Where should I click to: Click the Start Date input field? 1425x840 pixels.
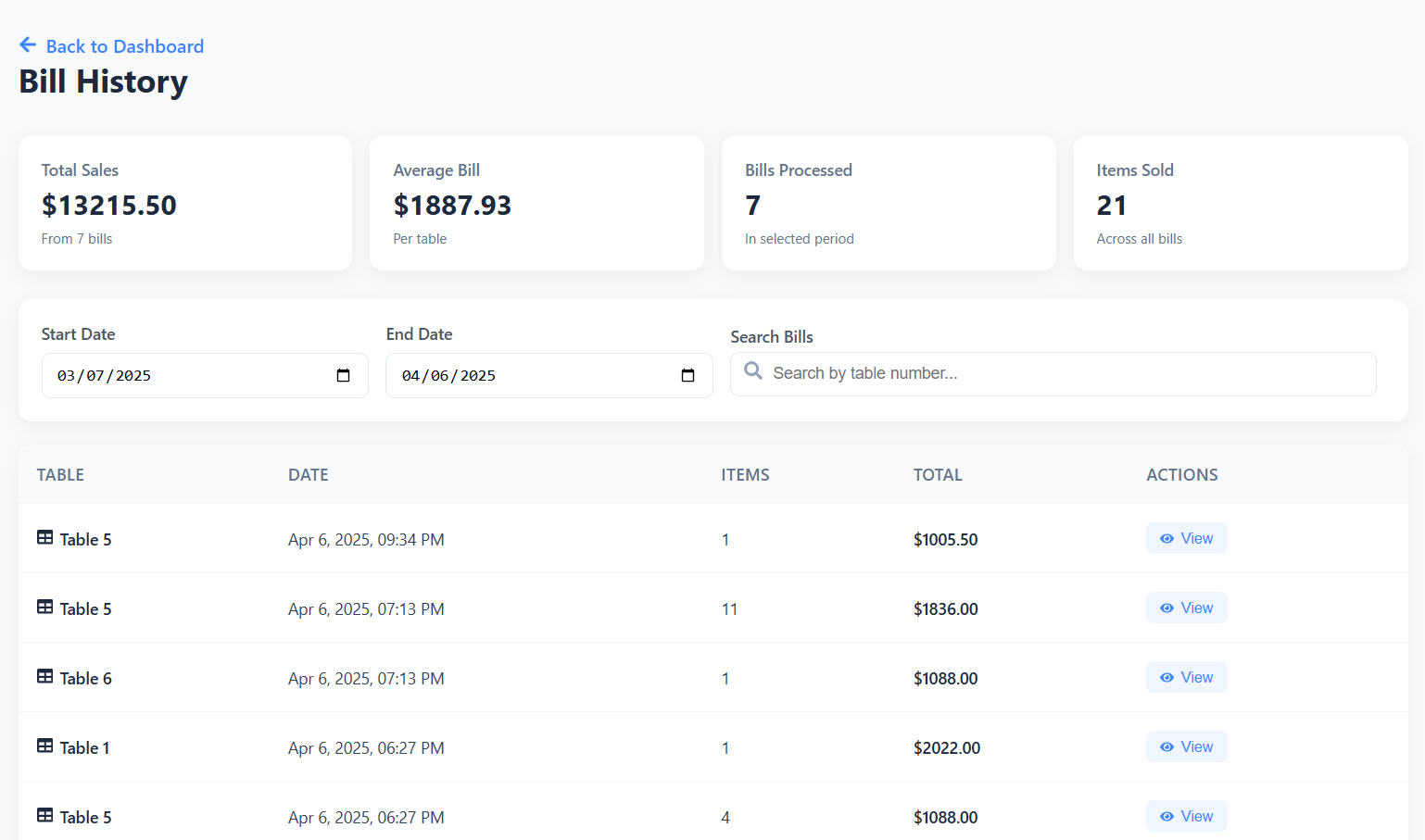(x=185, y=376)
